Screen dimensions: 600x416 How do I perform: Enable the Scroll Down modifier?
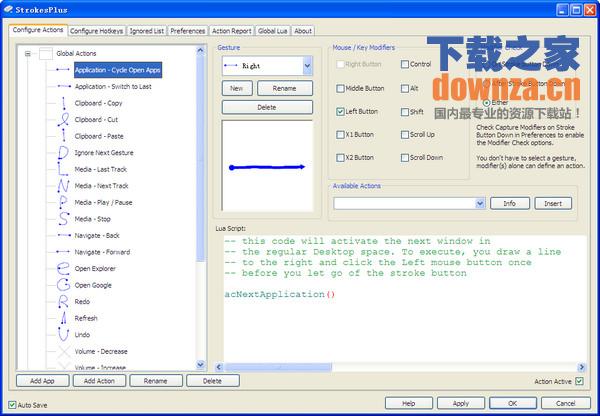click(405, 158)
